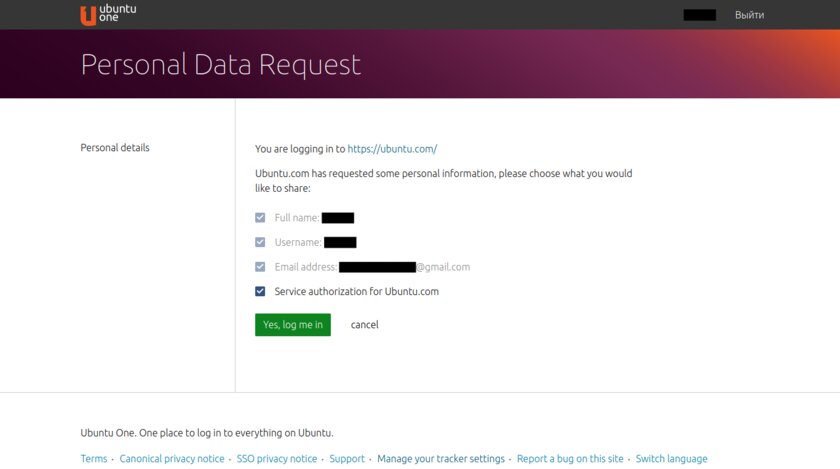Screen dimensions: 840x469
Task: Toggle the Full name checkbox
Action: coord(260,218)
